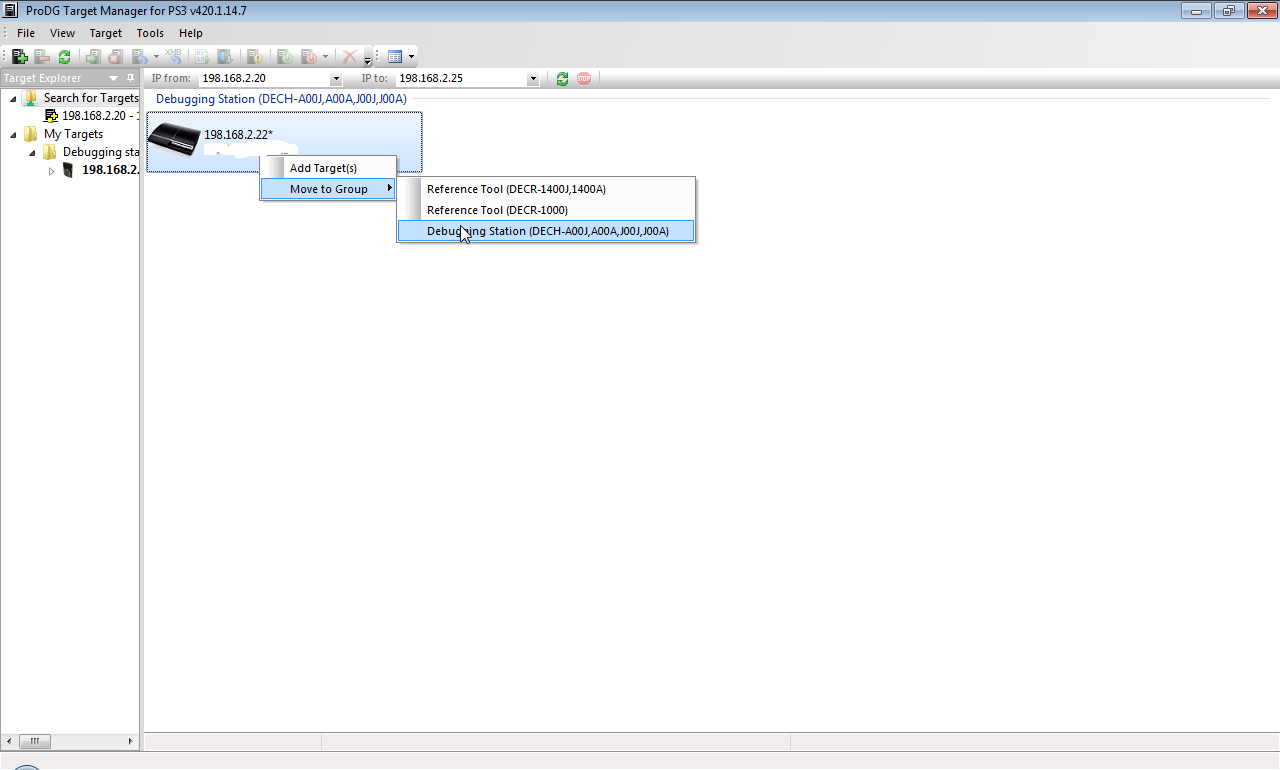The width and height of the screenshot is (1280, 770).
Task: Expand the bold 198.168.2 target node
Action: pos(51,171)
